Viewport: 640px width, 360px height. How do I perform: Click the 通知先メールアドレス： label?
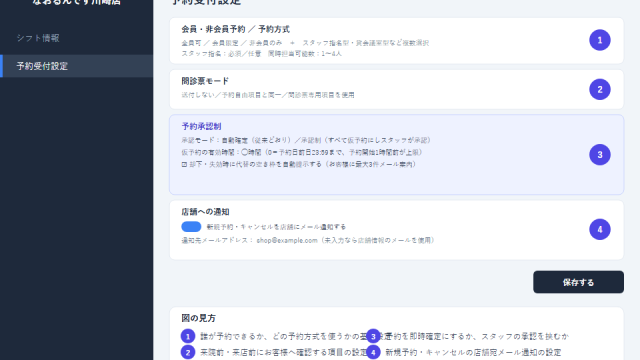coord(217,240)
